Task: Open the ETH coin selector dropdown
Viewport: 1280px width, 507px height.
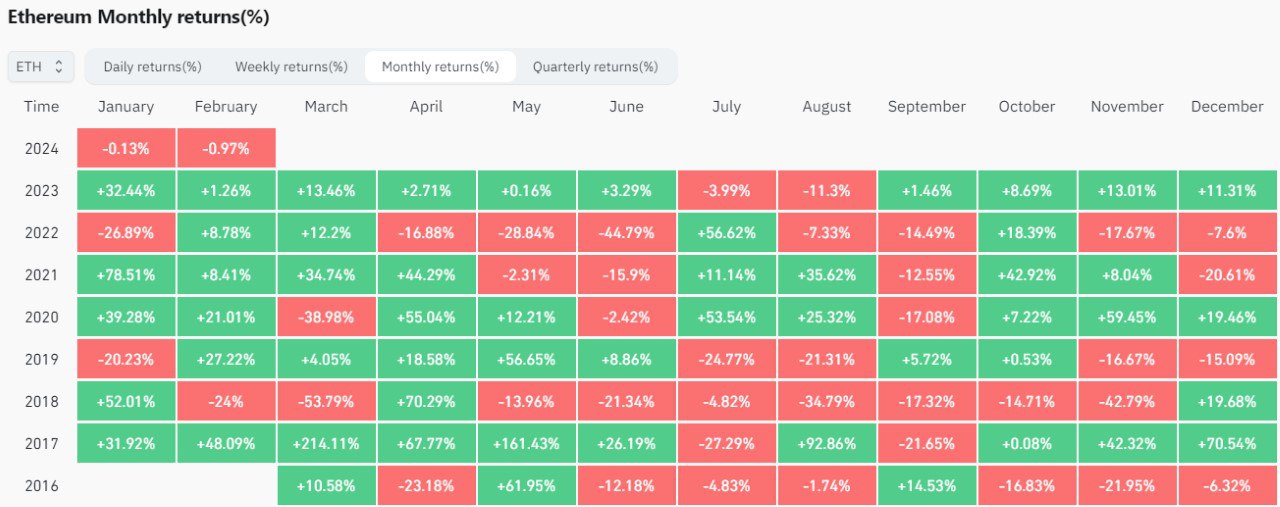Action: tap(41, 67)
